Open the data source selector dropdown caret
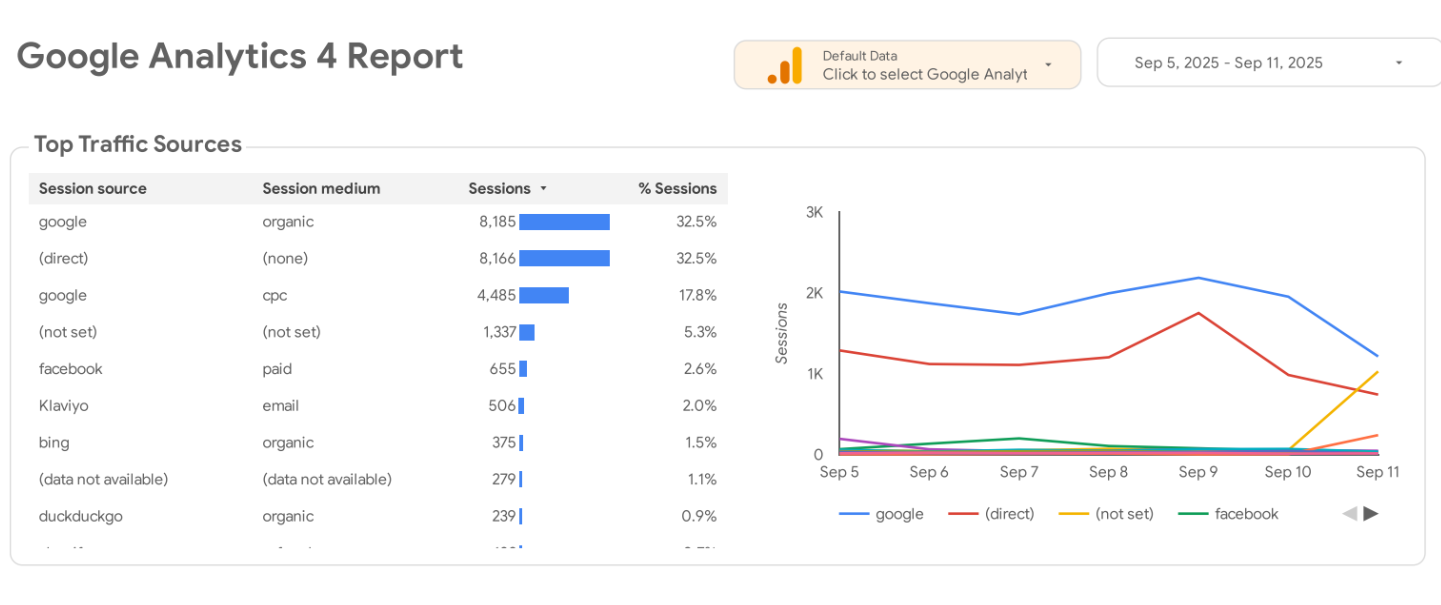 (1048, 63)
